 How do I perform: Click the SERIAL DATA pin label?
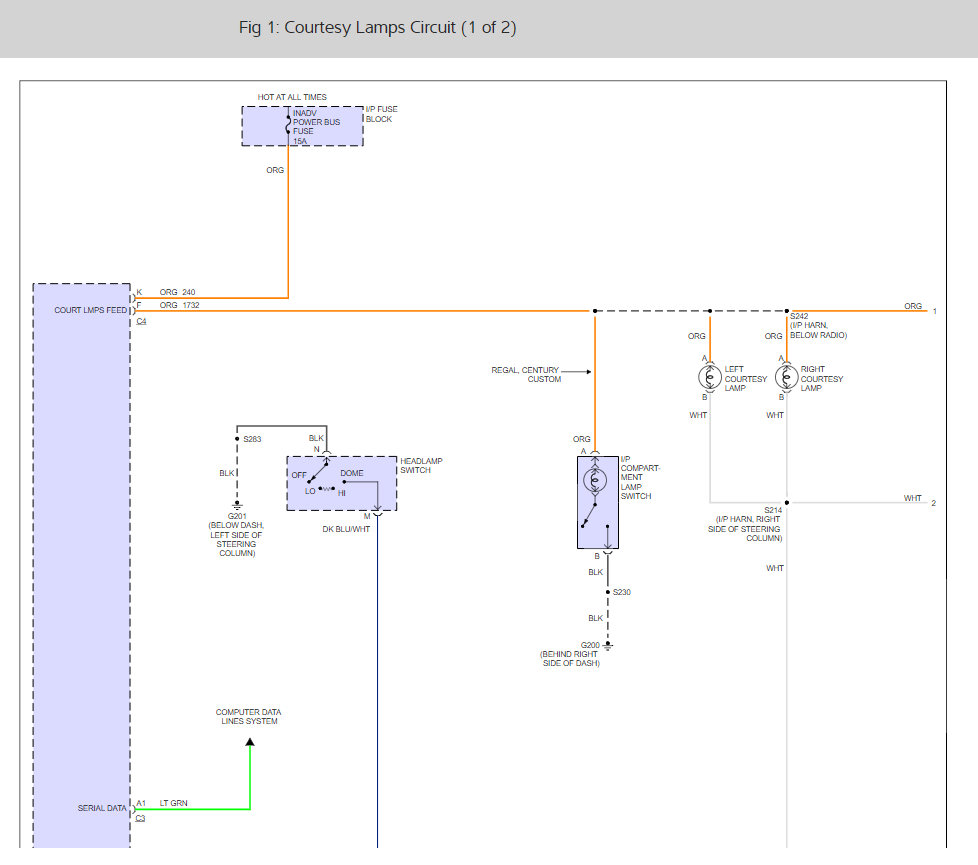point(102,808)
